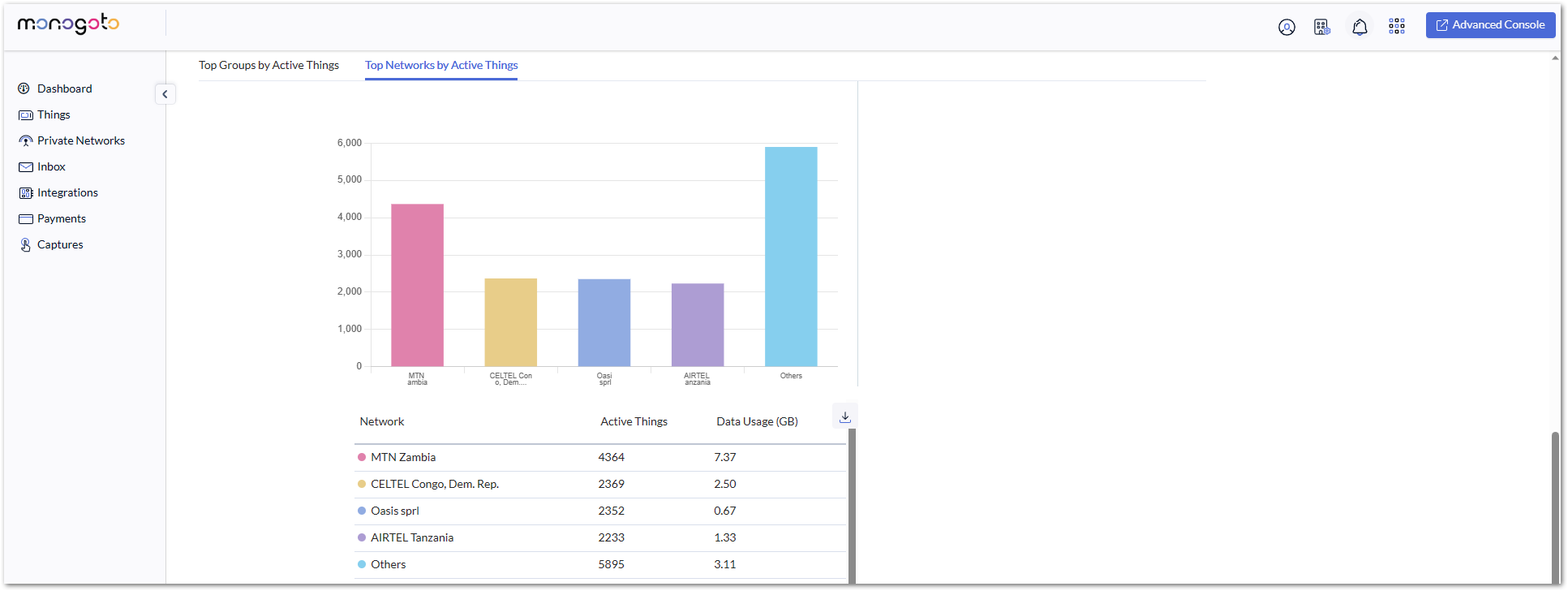This screenshot has height=591, width=1568.
Task: Open the organization building icon
Action: point(1322,27)
